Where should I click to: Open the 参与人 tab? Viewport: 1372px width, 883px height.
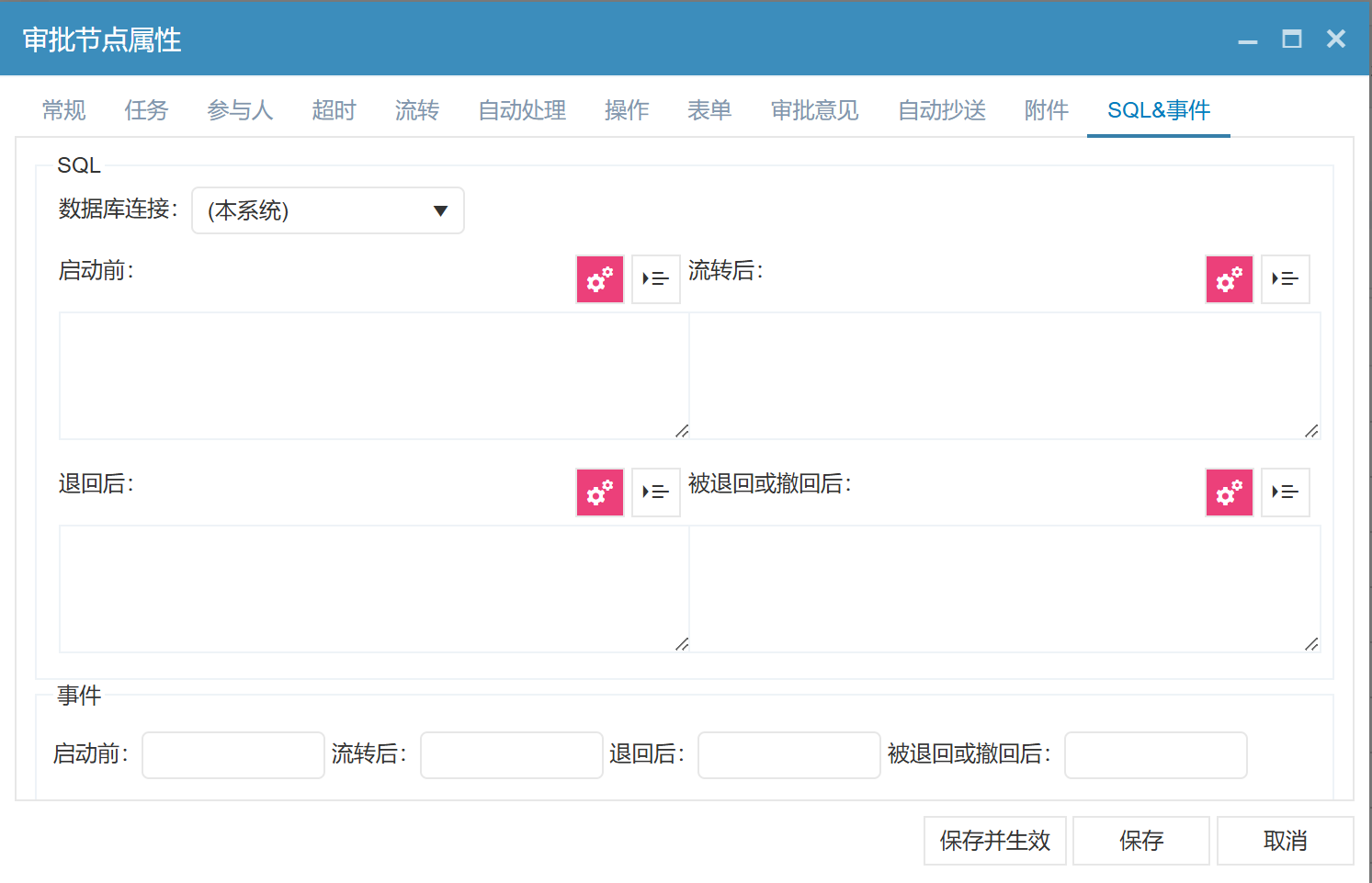tap(240, 110)
